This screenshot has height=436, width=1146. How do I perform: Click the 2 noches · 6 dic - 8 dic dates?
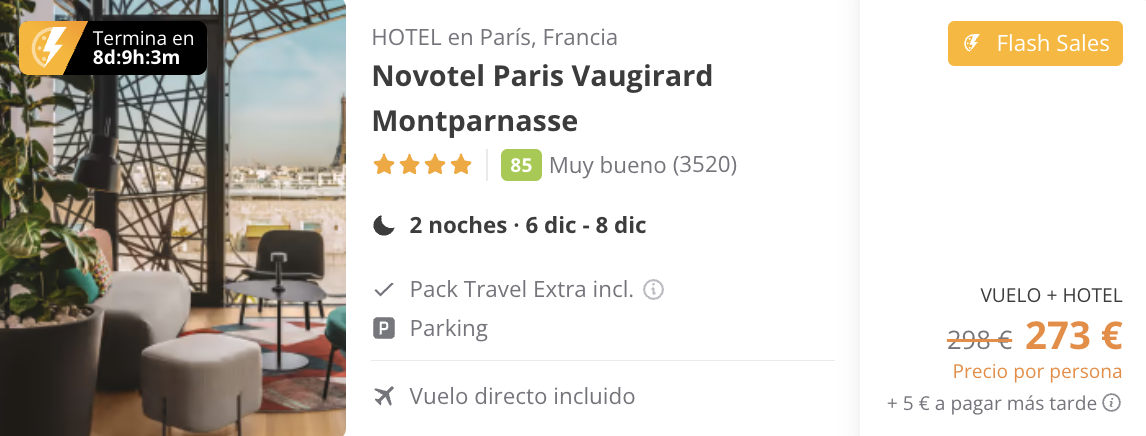click(527, 226)
